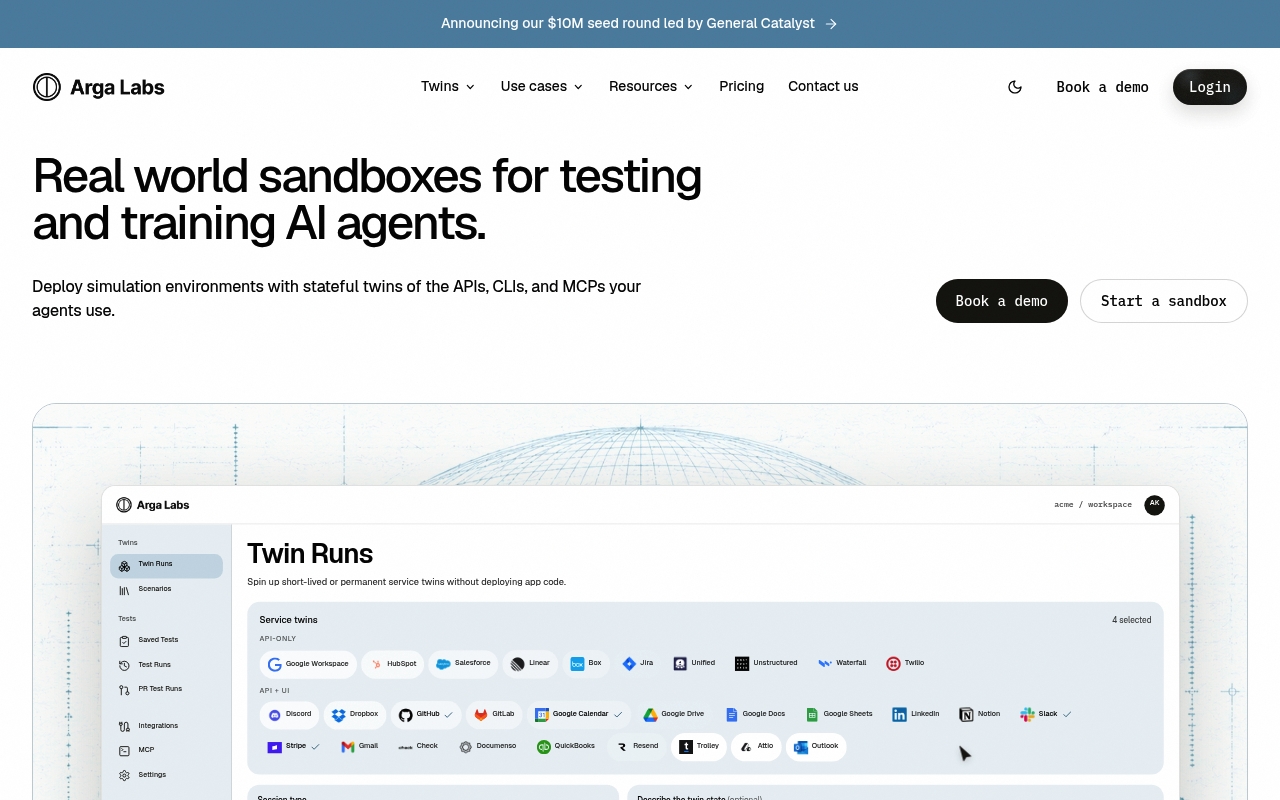Click the GitLab twin icon
Image resolution: width=1280 pixels, height=800 pixels.
coord(481,715)
